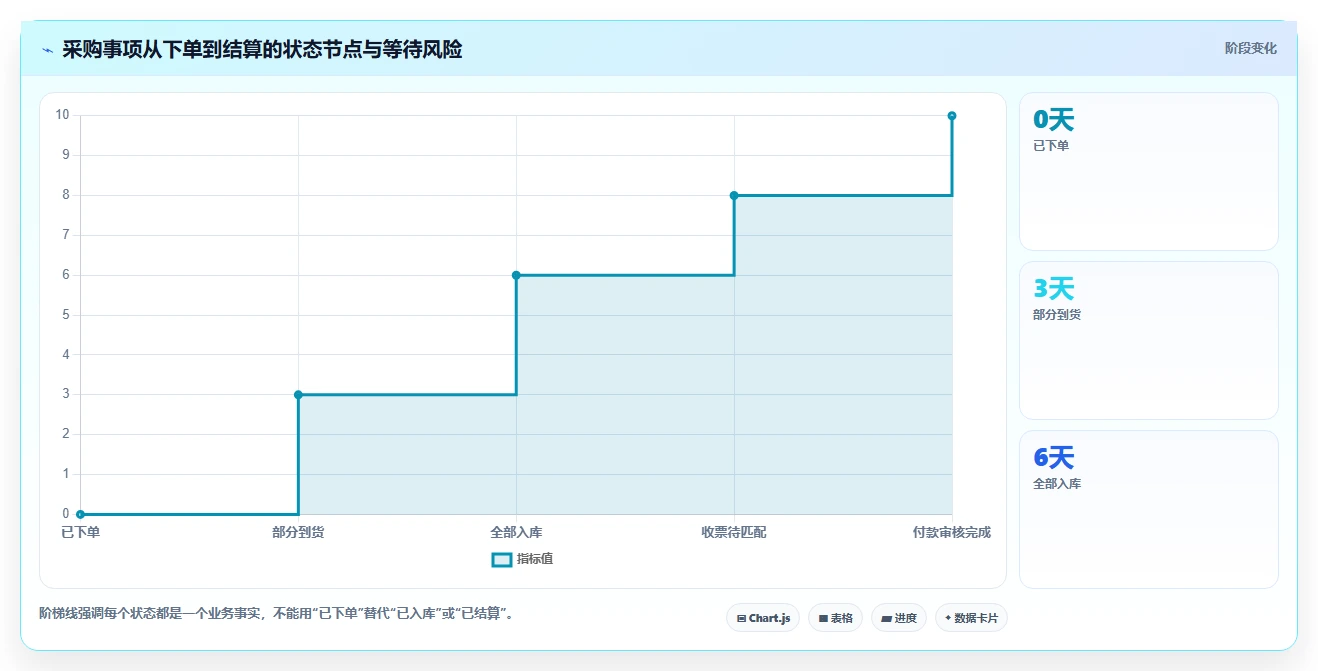Viewport: 1318px width, 671px height.
Task: Click the Chart.js tag icon
Action: (x=741, y=619)
